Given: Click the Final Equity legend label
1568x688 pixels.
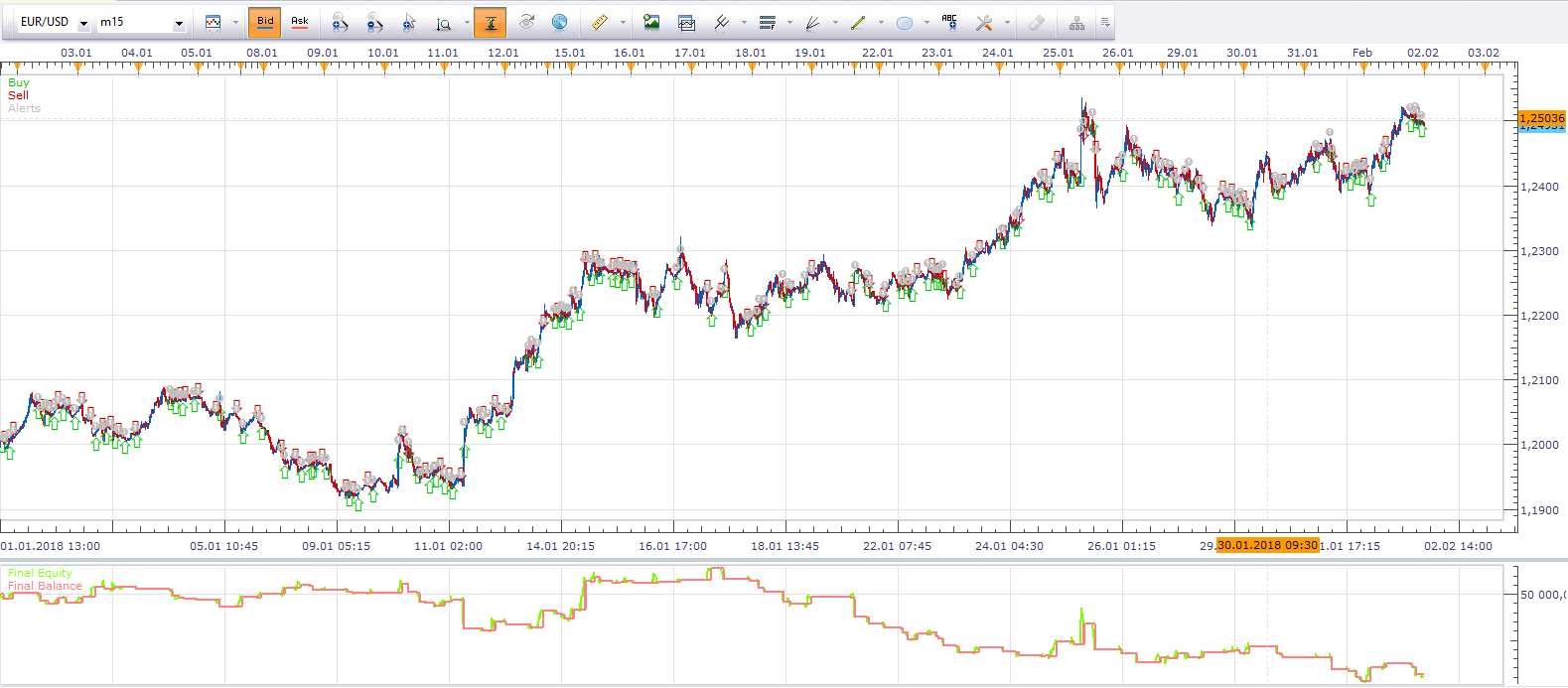Looking at the screenshot, I should click(x=40, y=573).
